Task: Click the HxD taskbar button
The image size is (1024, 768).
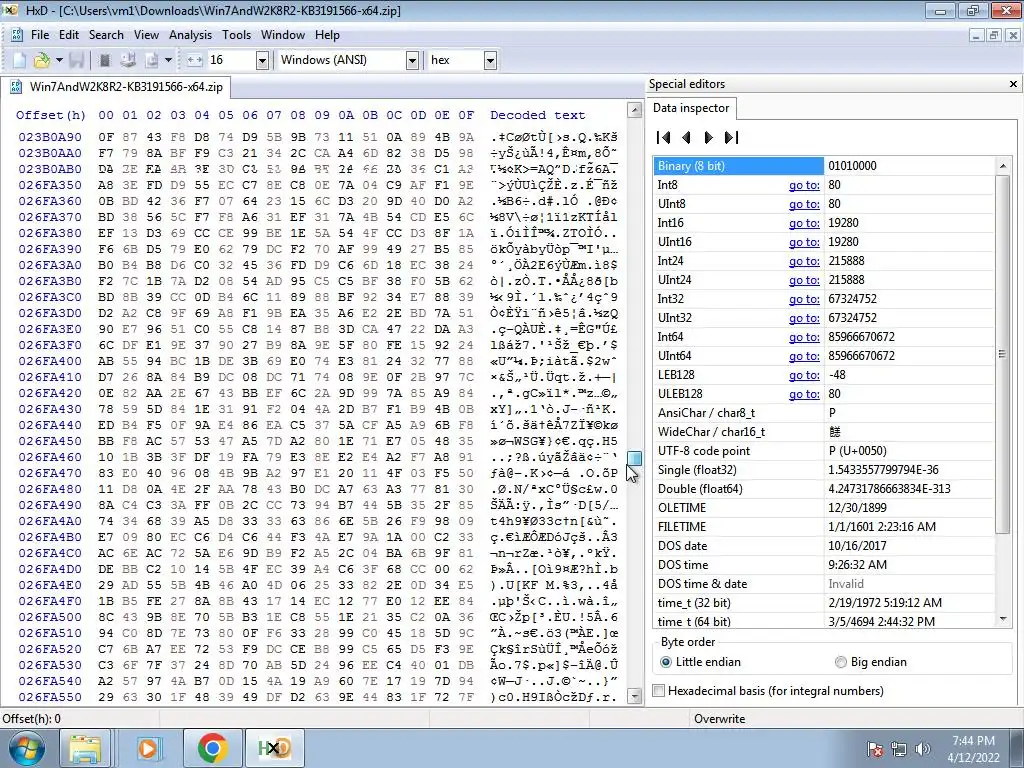Action: tap(274, 748)
